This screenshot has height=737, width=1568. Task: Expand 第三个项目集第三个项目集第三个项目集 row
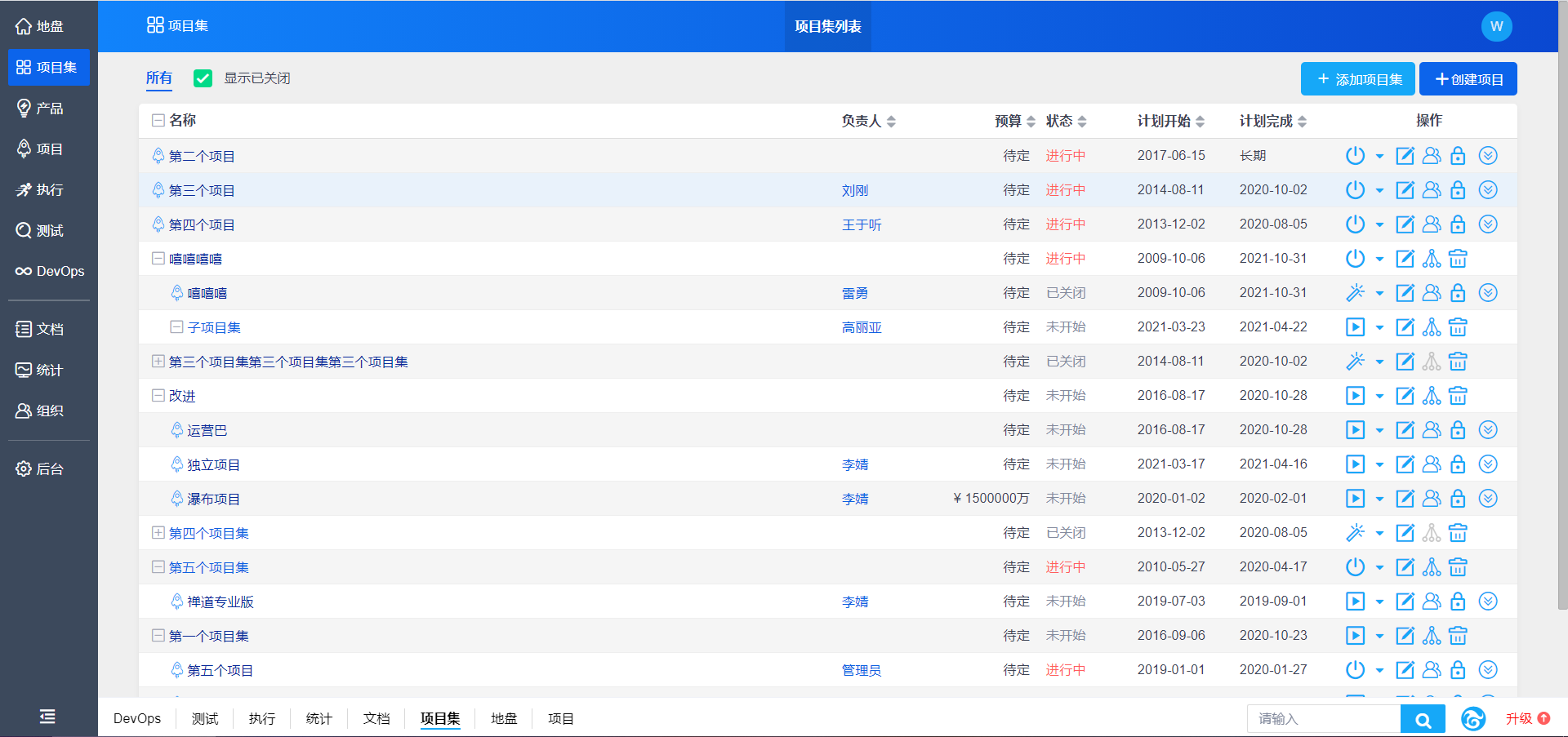[158, 361]
